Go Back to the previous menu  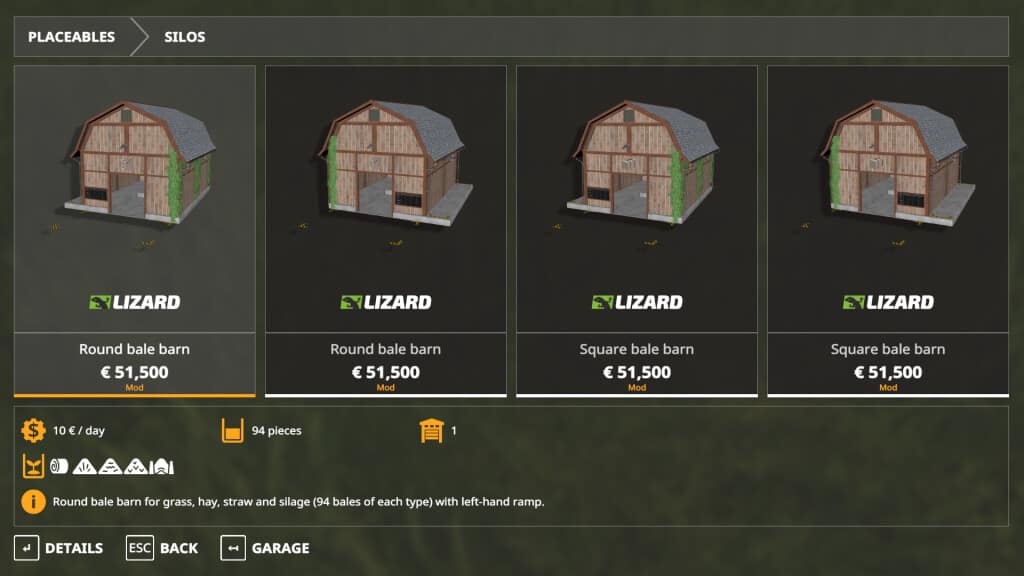[x=179, y=548]
